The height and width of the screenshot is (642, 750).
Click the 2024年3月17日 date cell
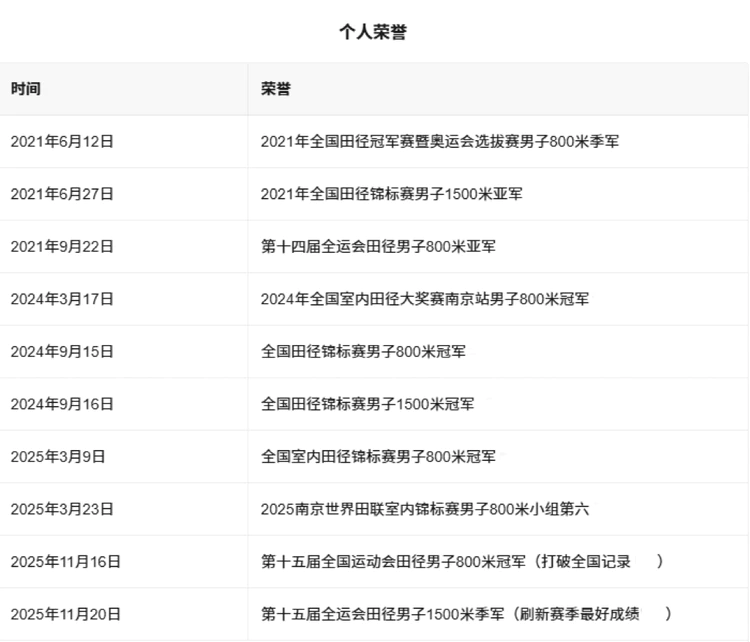62,299
